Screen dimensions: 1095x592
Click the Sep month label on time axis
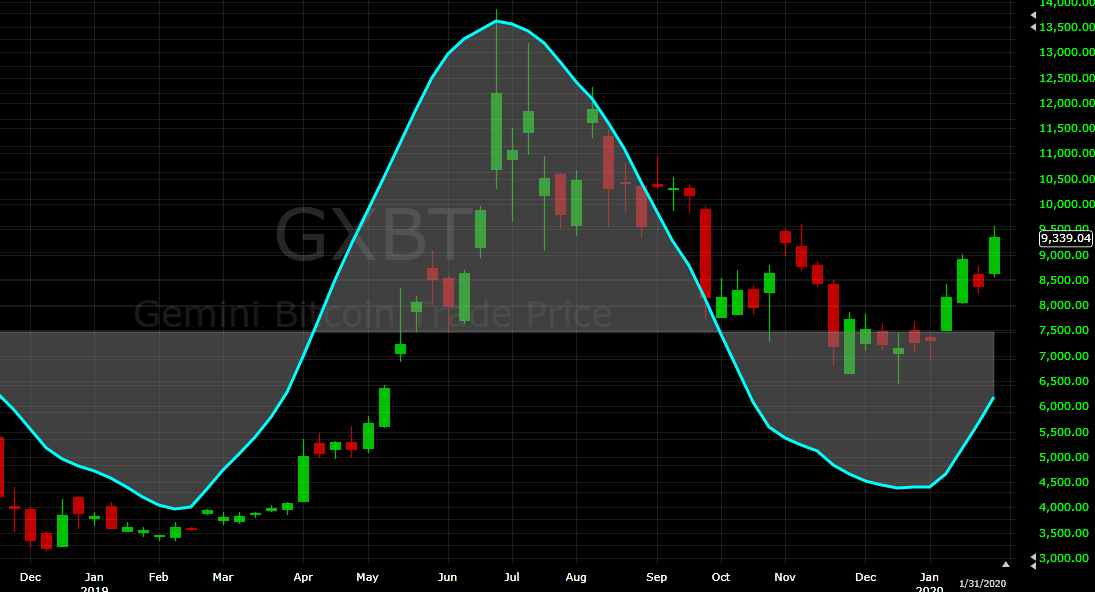click(x=656, y=577)
